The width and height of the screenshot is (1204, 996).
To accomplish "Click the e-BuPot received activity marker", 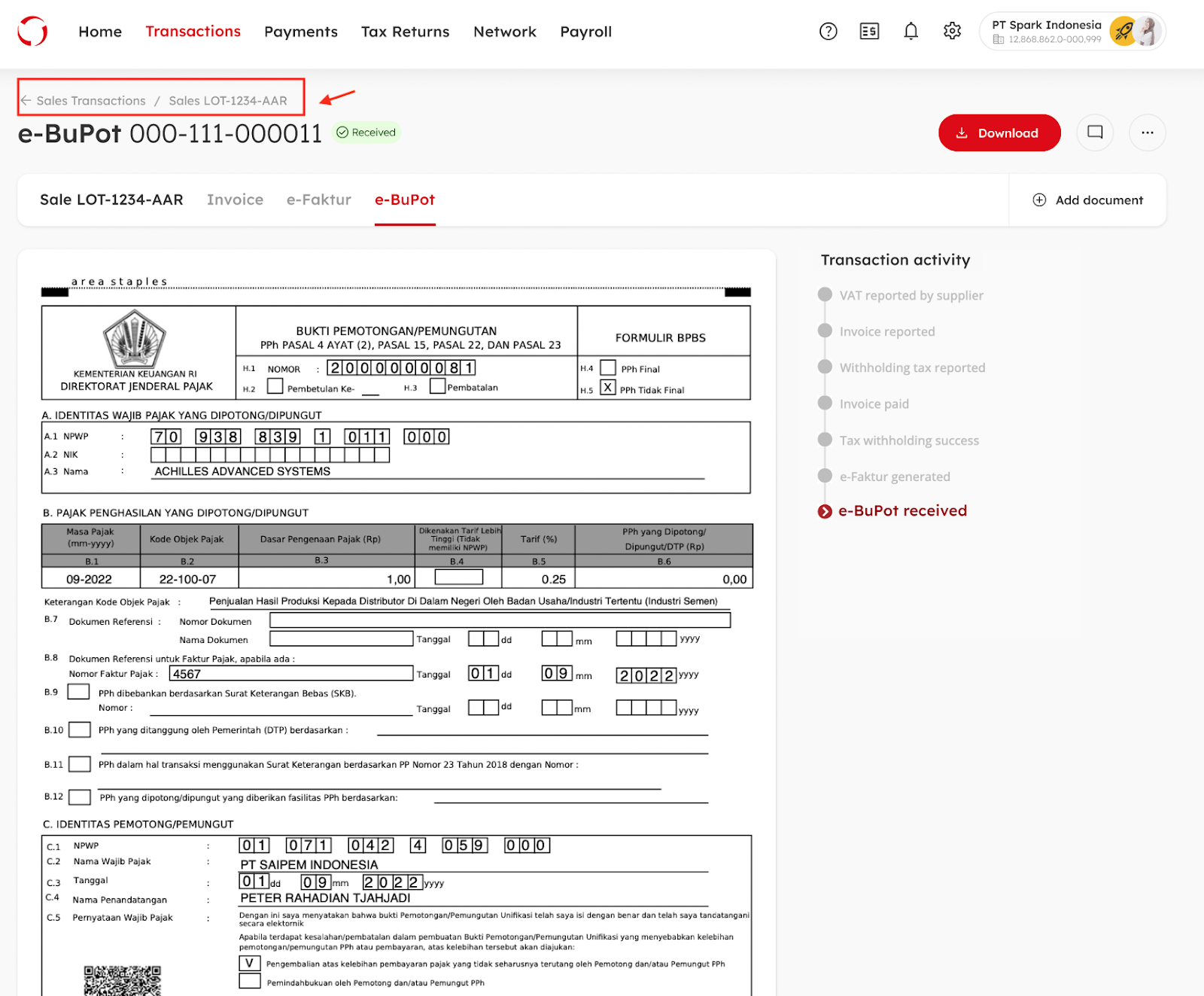I will 825,511.
